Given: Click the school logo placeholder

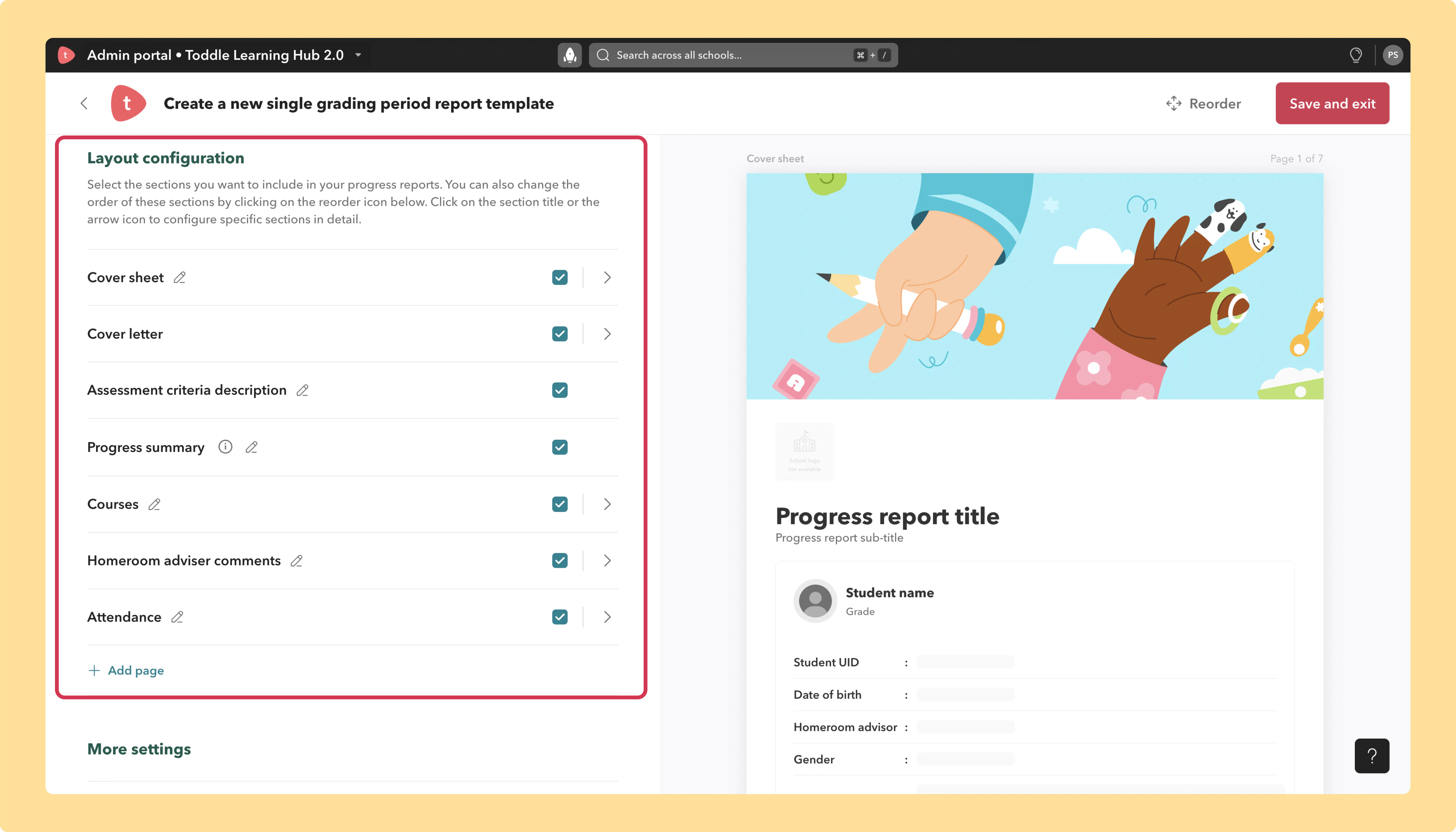Looking at the screenshot, I should point(804,452).
